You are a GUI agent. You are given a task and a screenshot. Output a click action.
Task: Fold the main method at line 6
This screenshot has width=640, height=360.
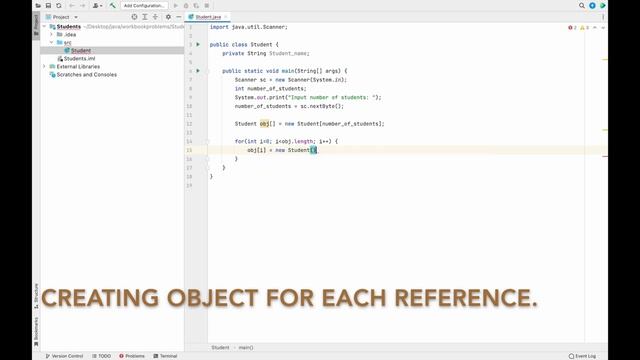coord(207,71)
